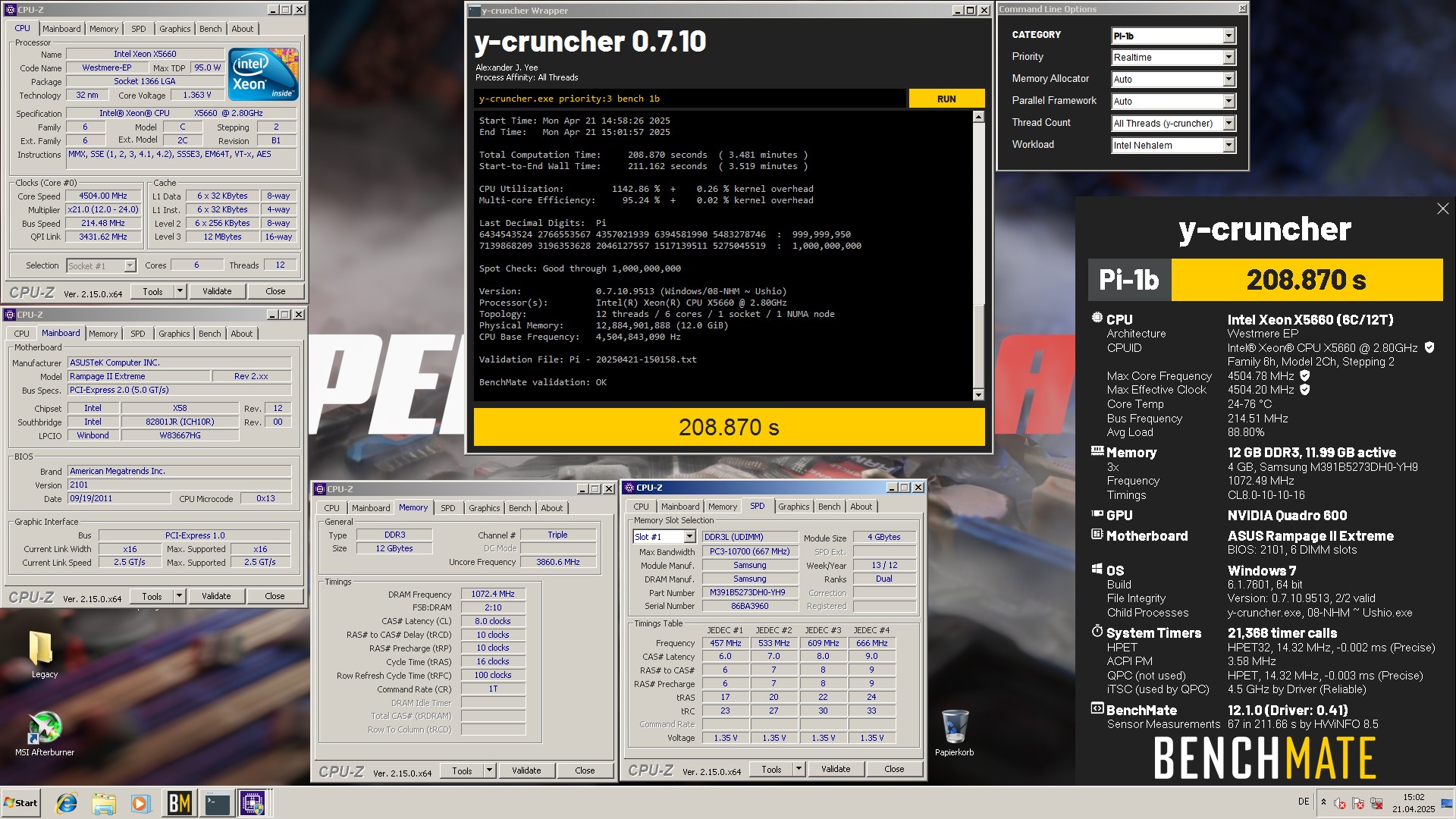Show hidden tray icons chevron
The height and width of the screenshot is (819, 1456).
point(1323,802)
